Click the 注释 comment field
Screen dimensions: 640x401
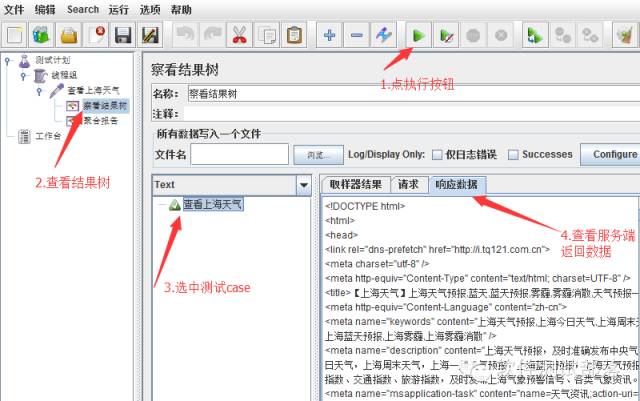(412, 114)
